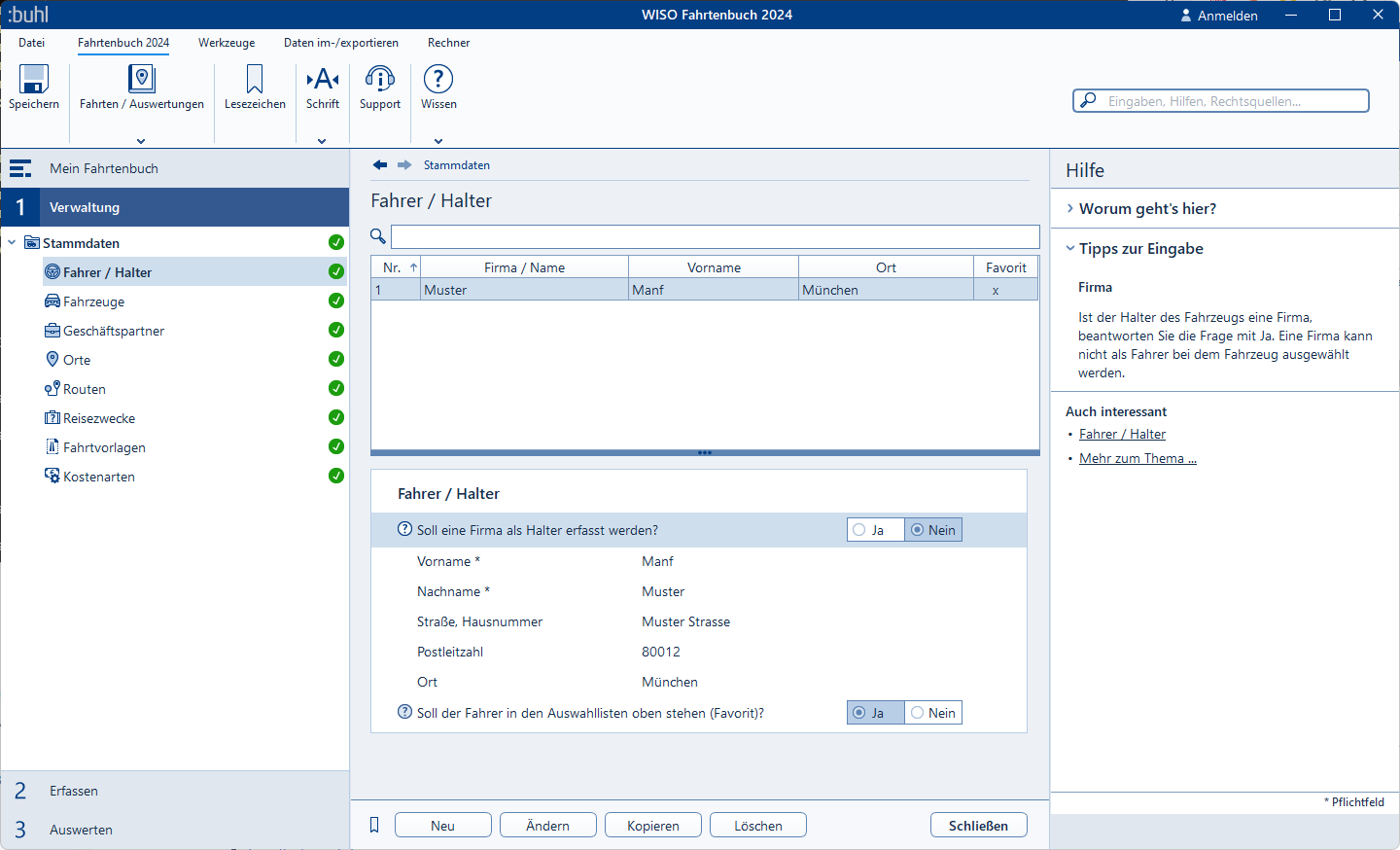
Task: Click the navigate back arrow
Action: (380, 165)
